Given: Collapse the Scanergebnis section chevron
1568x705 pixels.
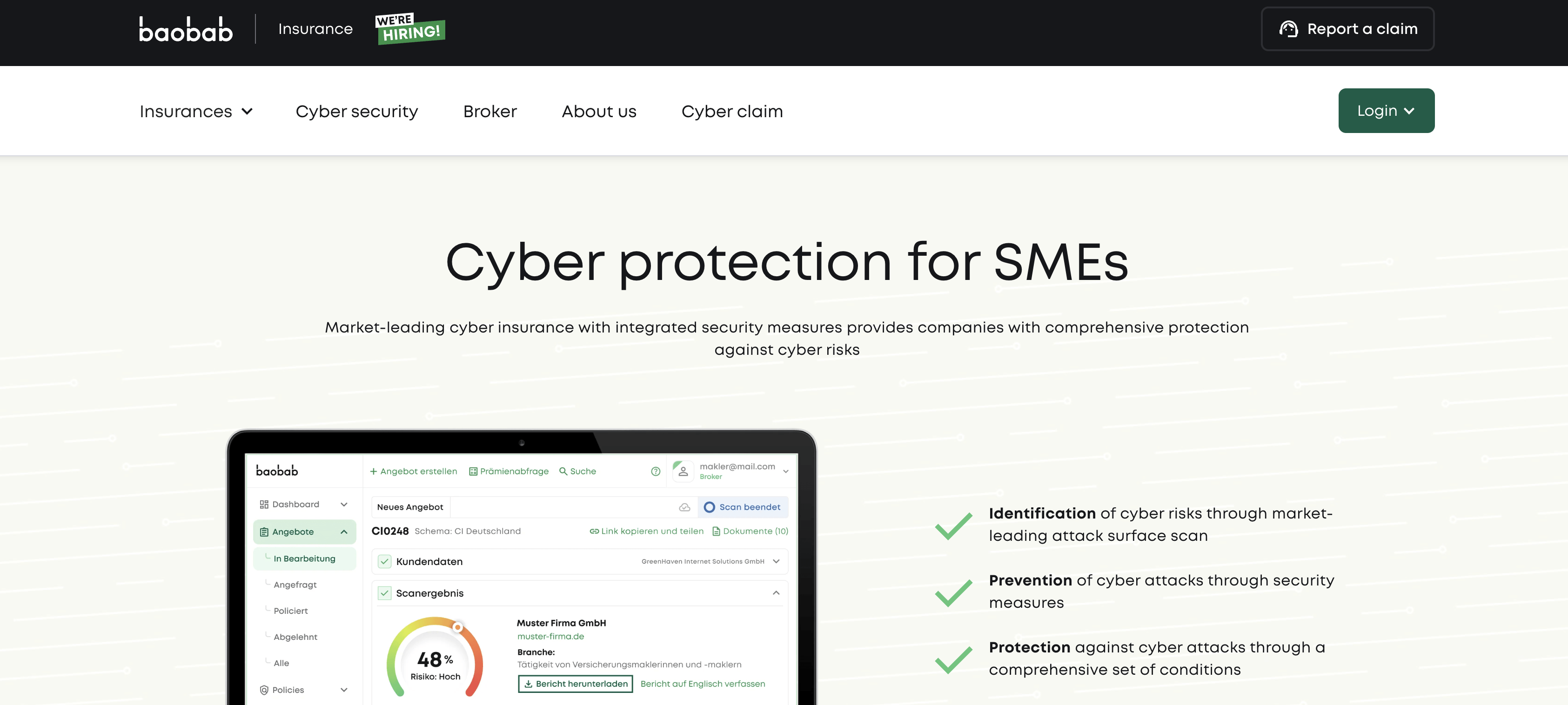Looking at the screenshot, I should (776, 593).
